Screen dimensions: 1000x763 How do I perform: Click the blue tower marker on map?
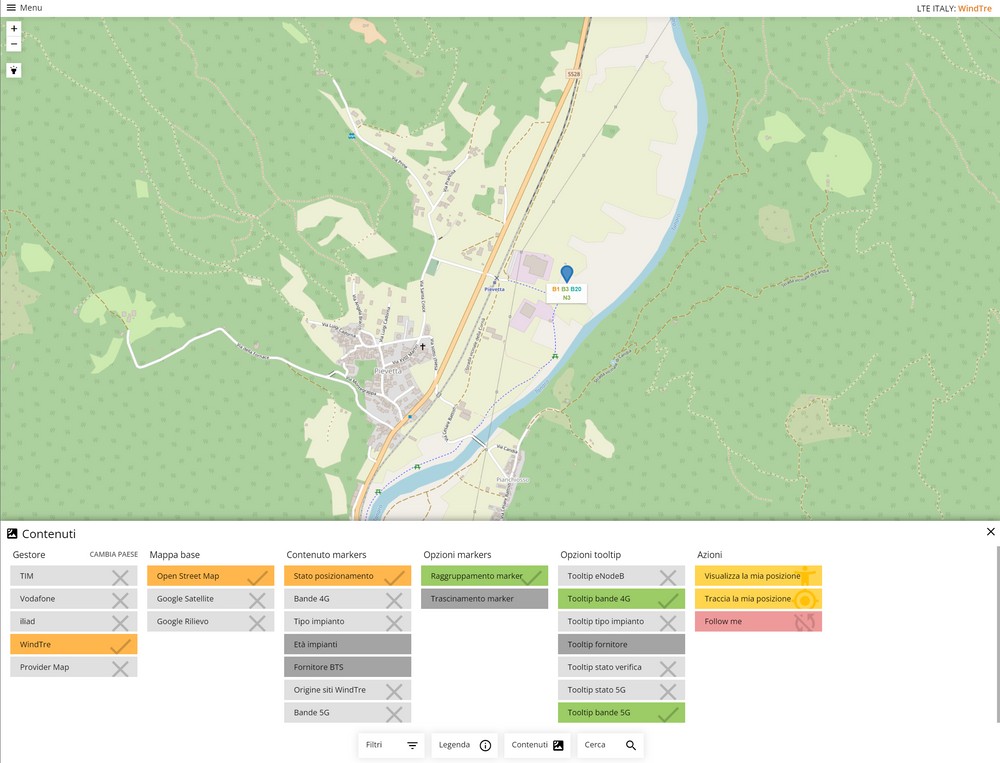[567, 273]
